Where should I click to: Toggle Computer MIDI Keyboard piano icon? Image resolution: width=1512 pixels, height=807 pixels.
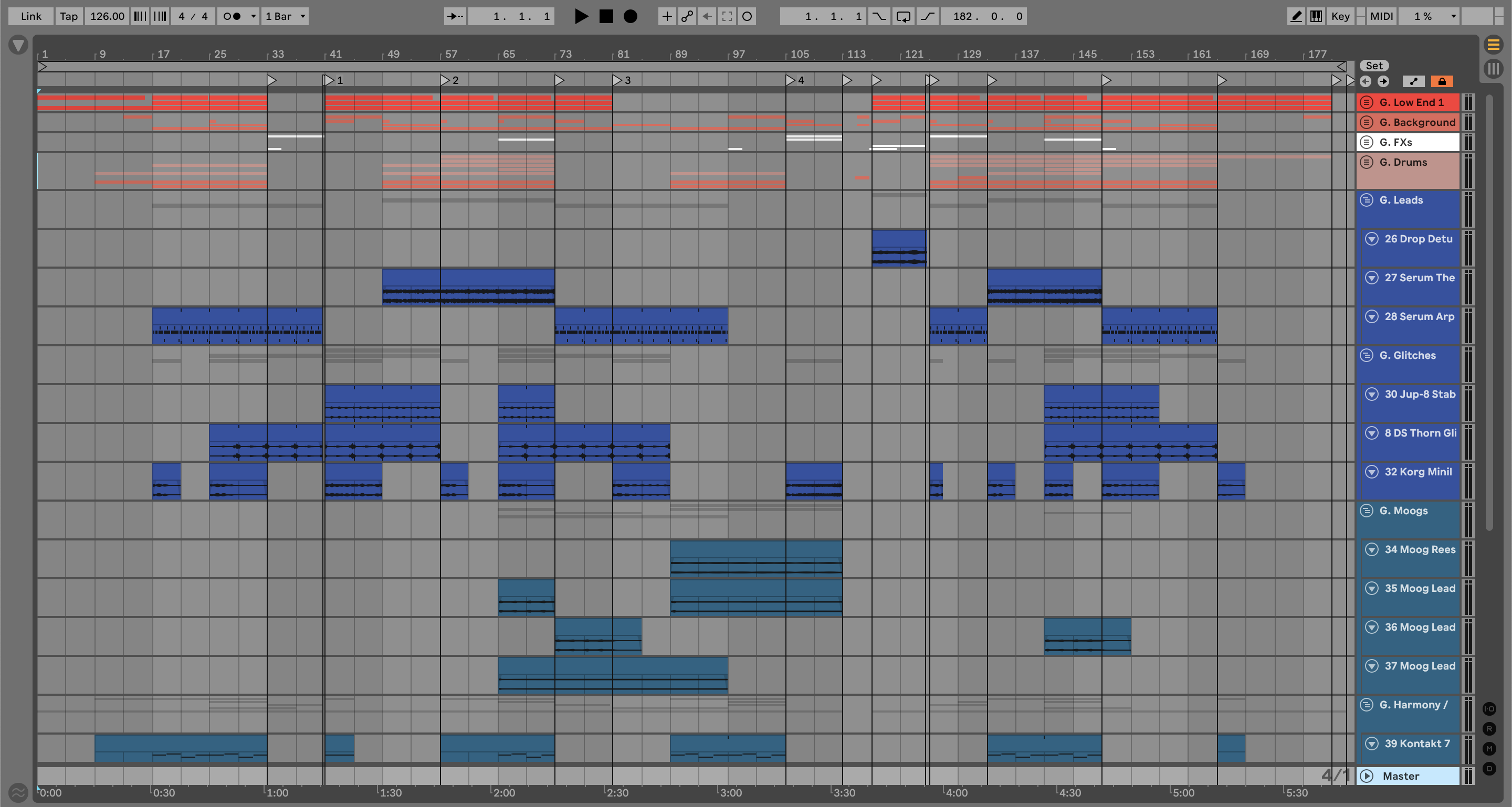click(x=1316, y=16)
